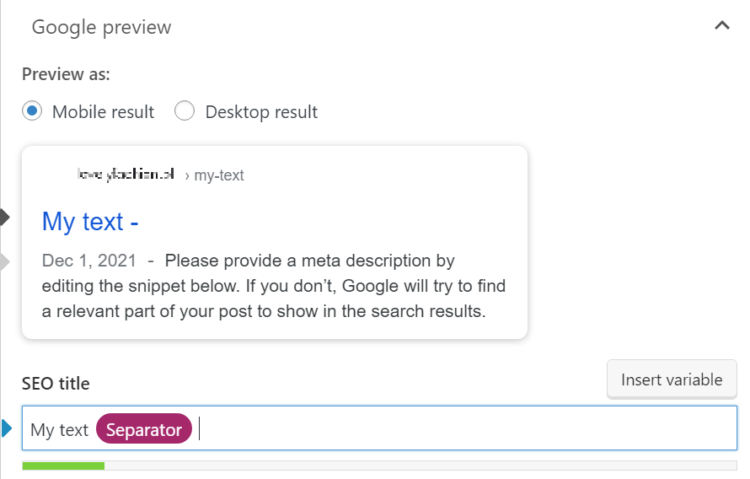Select the Desktop result radio button
The width and height of the screenshot is (750, 479).
[184, 111]
